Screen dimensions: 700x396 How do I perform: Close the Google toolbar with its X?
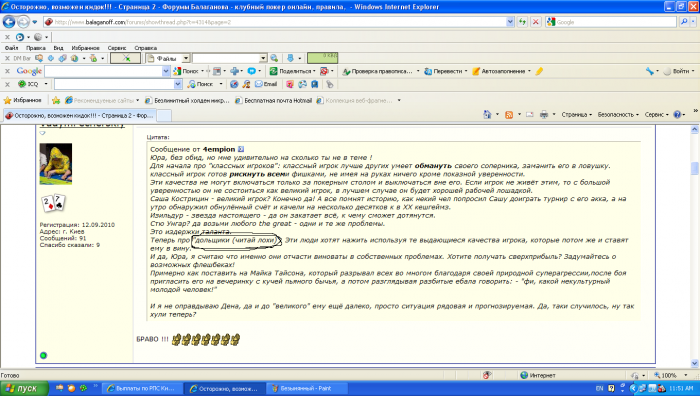[7, 71]
